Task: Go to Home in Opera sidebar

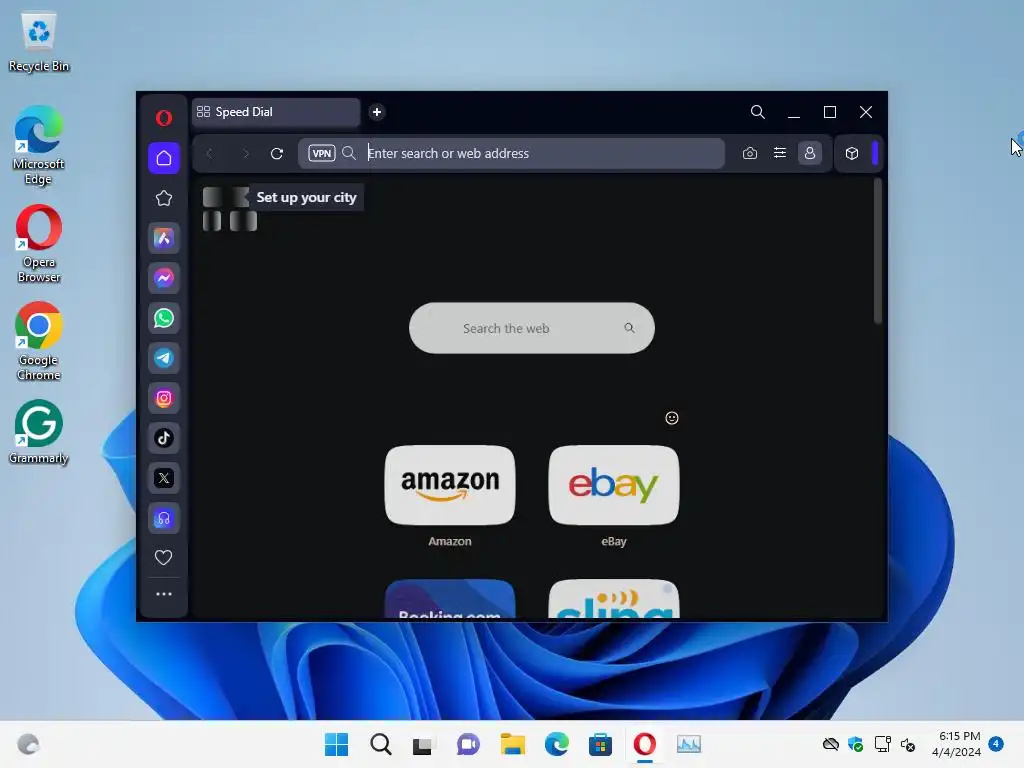Action: tap(164, 158)
